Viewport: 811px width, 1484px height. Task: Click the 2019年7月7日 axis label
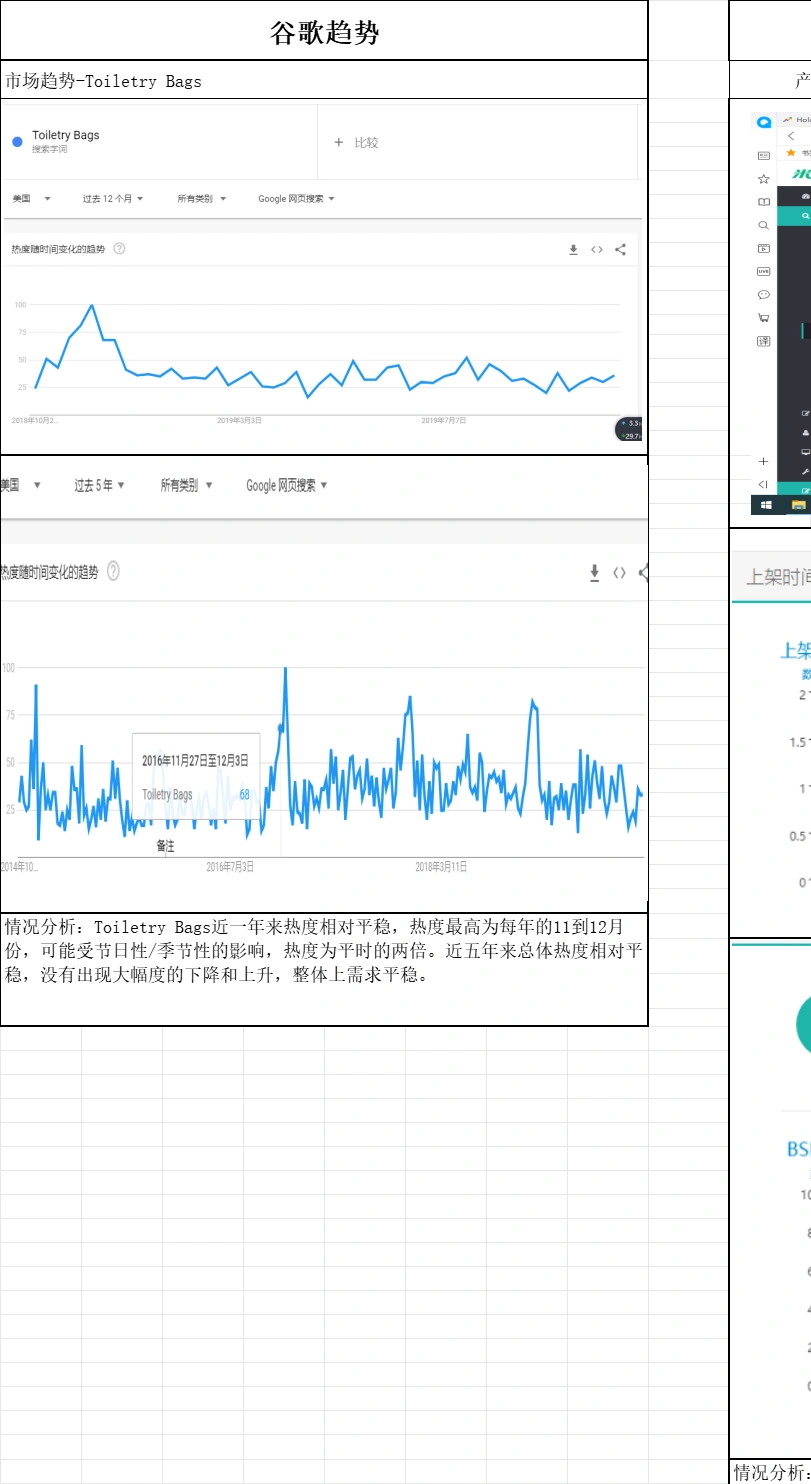click(x=443, y=420)
